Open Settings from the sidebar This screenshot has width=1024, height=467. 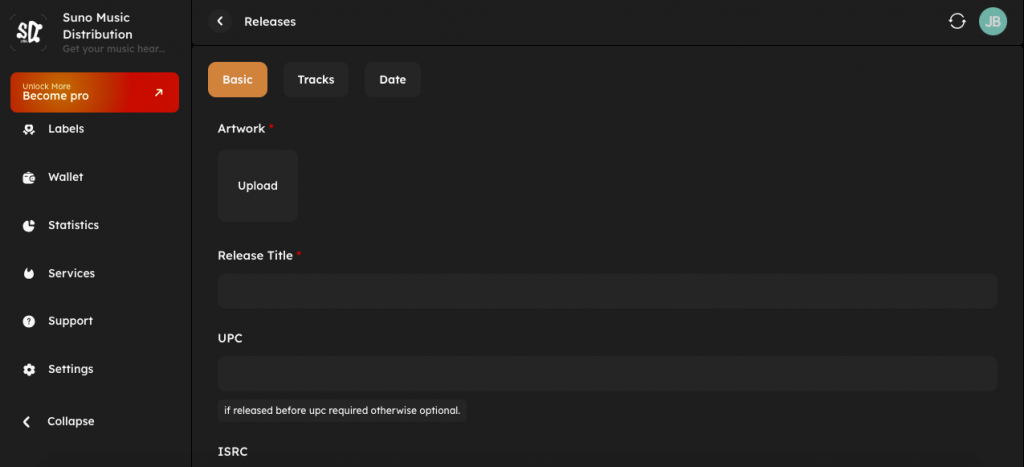70,370
